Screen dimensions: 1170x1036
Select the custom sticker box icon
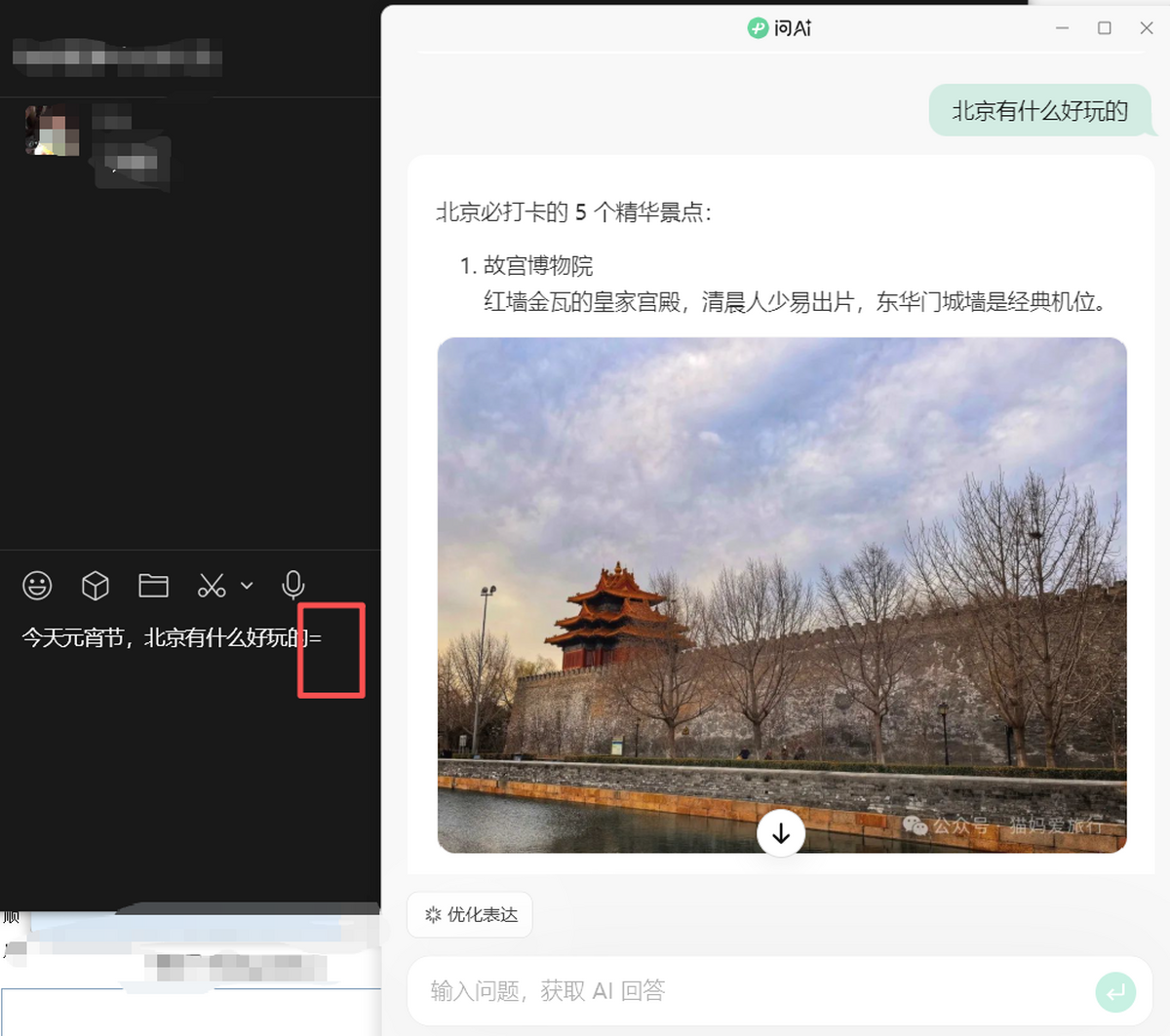pos(95,585)
